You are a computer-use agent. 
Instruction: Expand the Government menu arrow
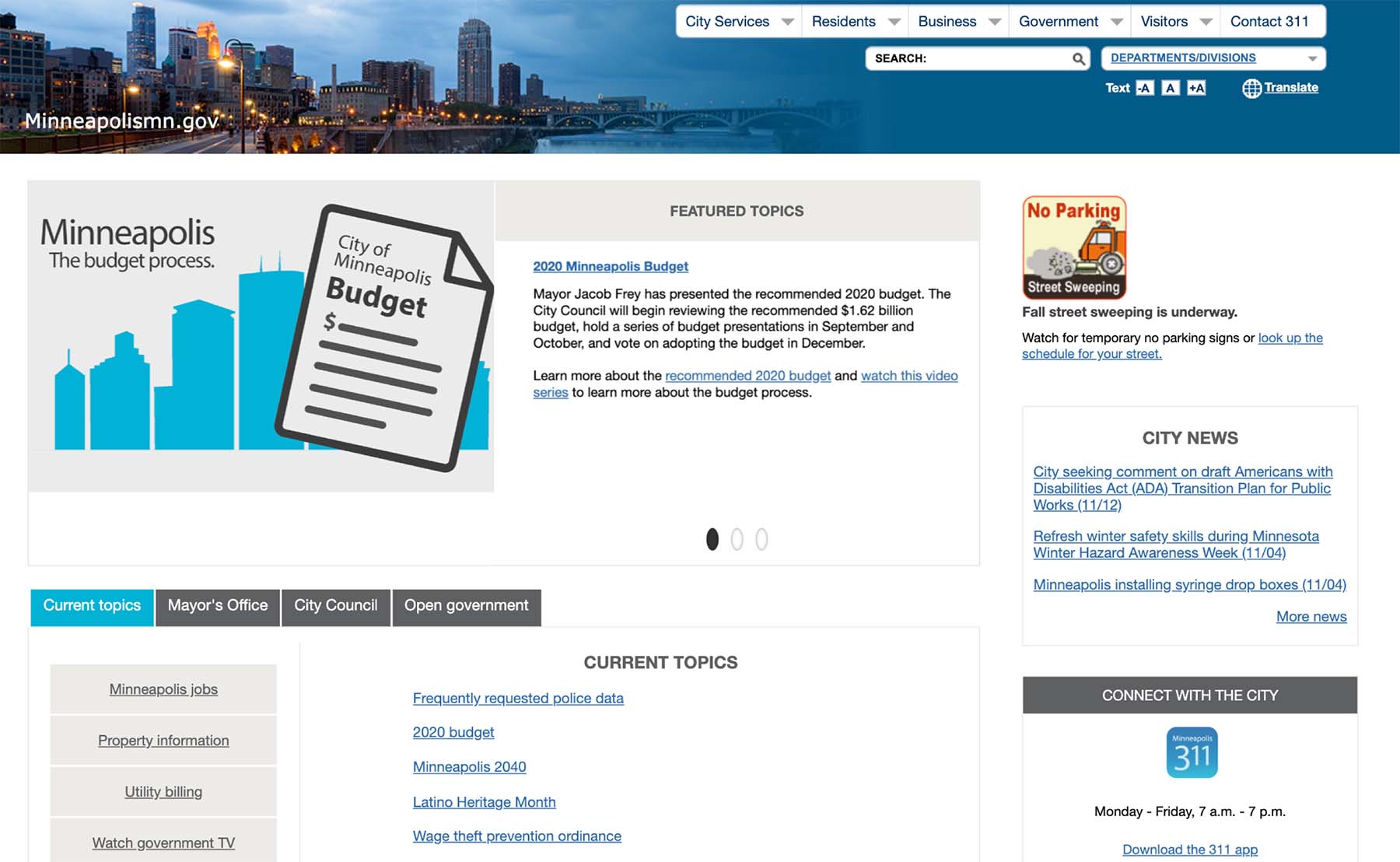tap(1116, 22)
